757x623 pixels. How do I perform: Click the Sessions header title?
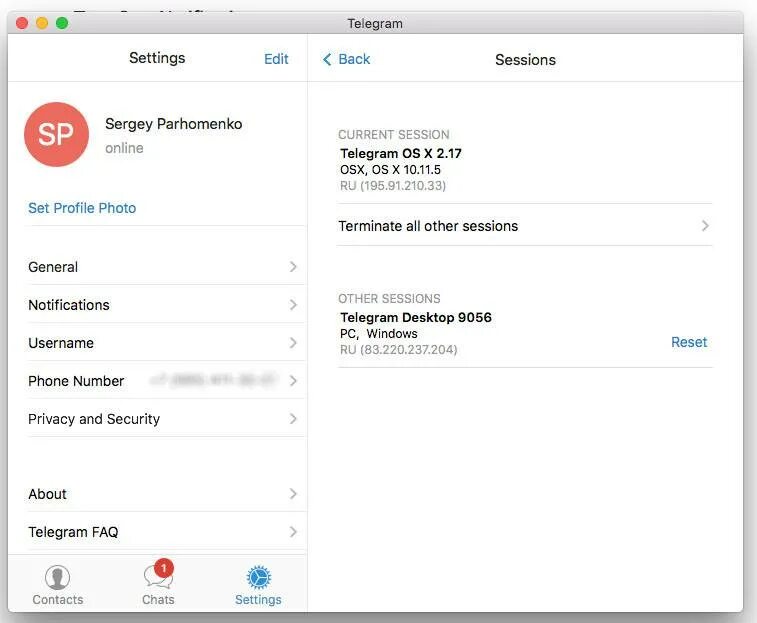tap(525, 60)
